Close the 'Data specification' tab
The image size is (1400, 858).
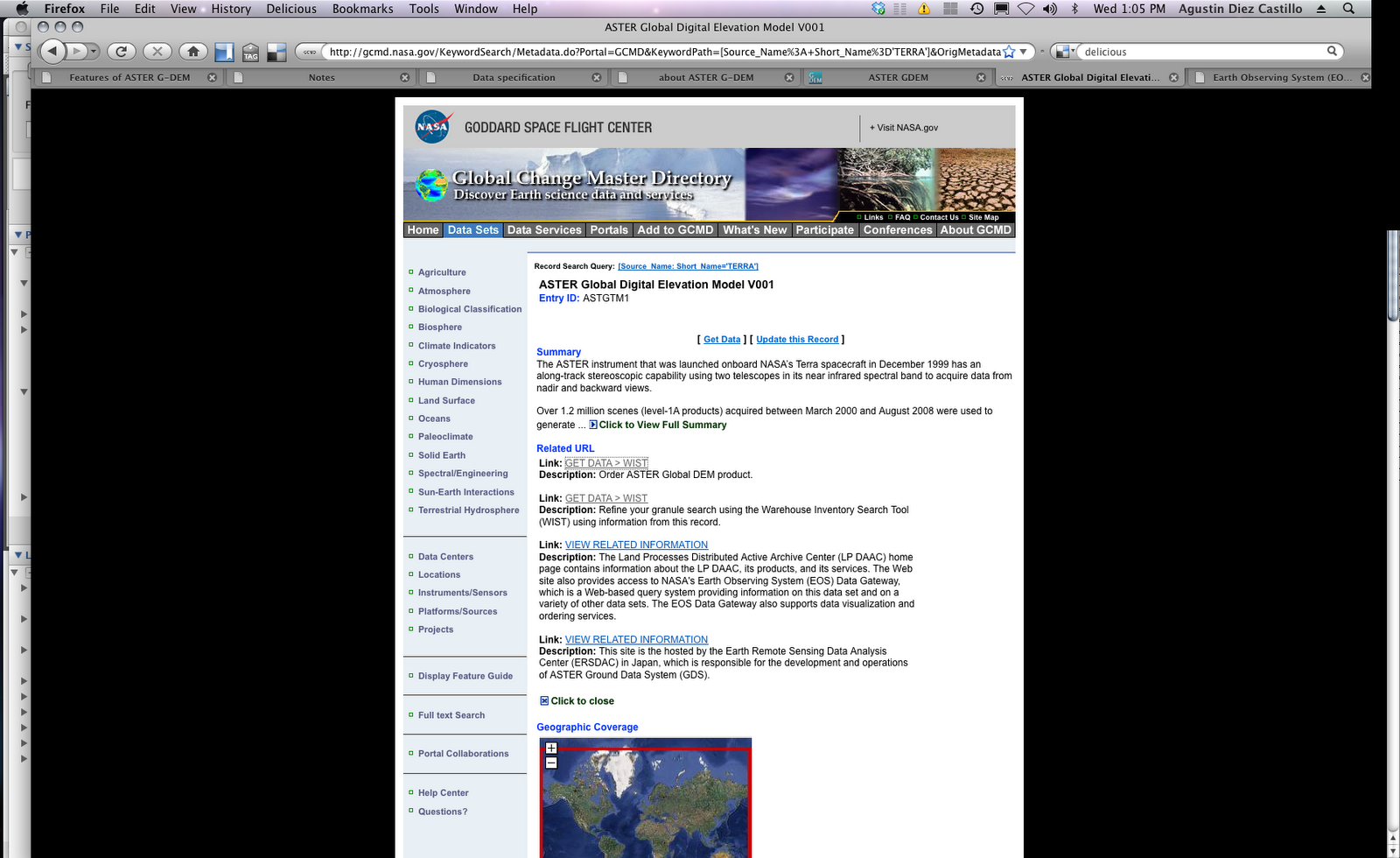[x=597, y=77]
